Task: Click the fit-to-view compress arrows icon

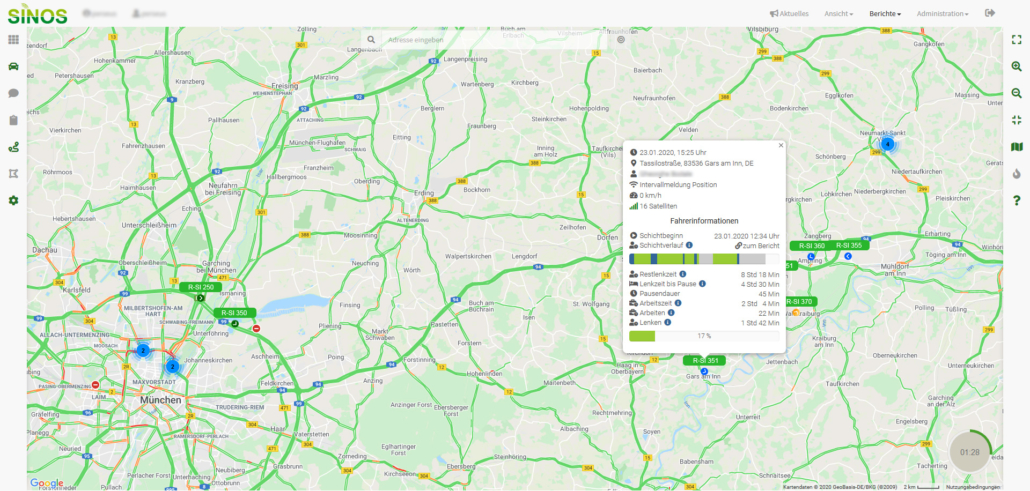Action: point(1017,120)
